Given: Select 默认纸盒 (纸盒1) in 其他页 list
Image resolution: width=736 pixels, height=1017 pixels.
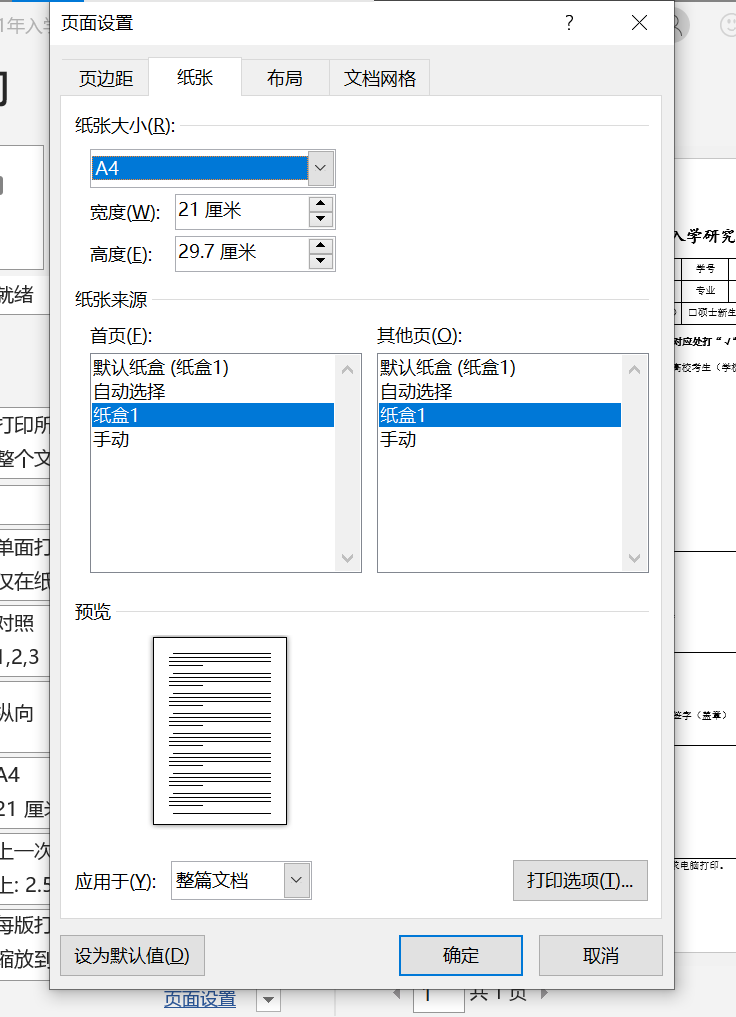Looking at the screenshot, I should coord(500,368).
